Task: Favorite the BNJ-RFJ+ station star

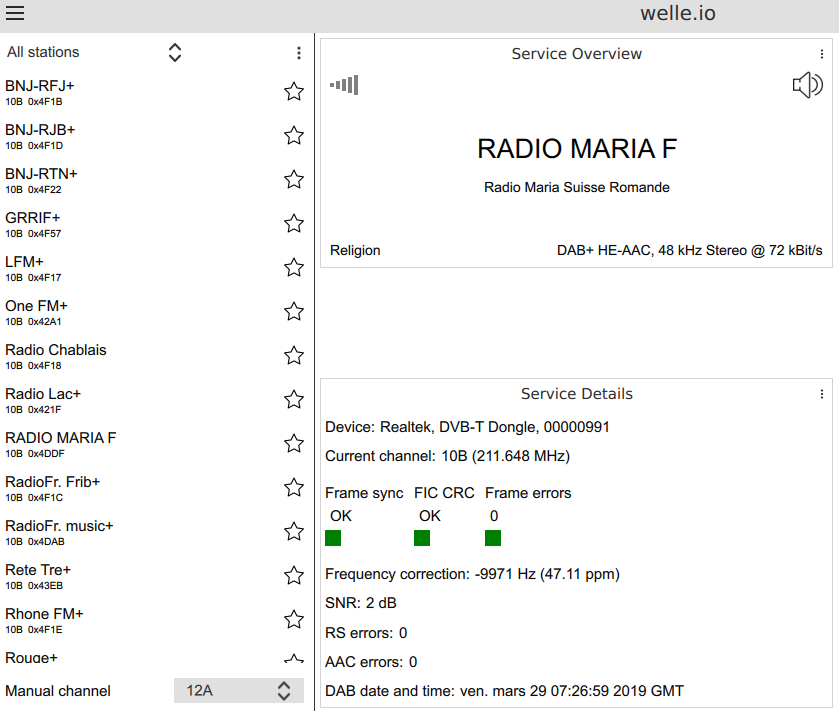Action: pos(294,91)
